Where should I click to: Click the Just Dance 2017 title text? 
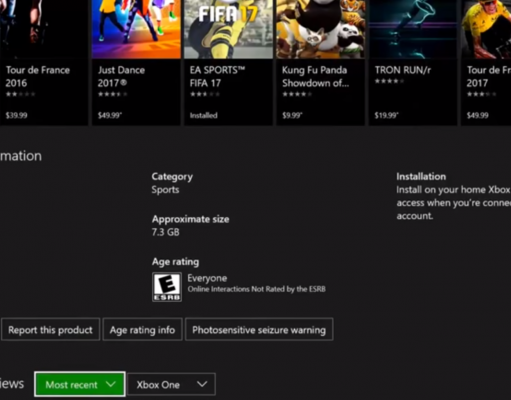coord(121,76)
